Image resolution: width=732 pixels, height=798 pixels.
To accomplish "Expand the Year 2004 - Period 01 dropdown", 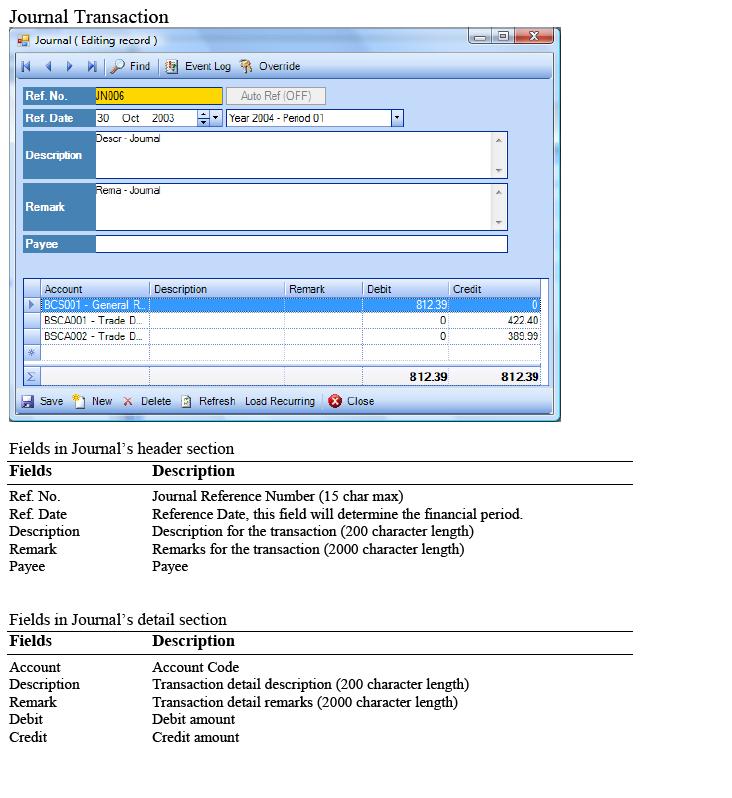I will click(396, 118).
